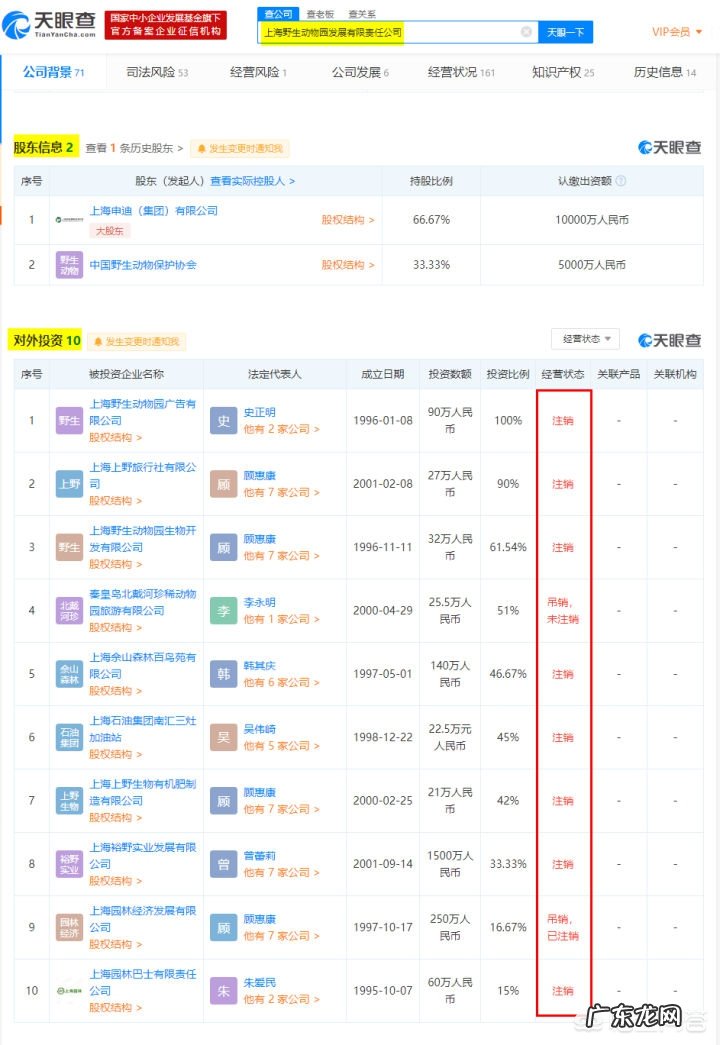This screenshot has width=720, height=1045.
Task: Open the 查看实际控股人 link
Action: point(253,181)
